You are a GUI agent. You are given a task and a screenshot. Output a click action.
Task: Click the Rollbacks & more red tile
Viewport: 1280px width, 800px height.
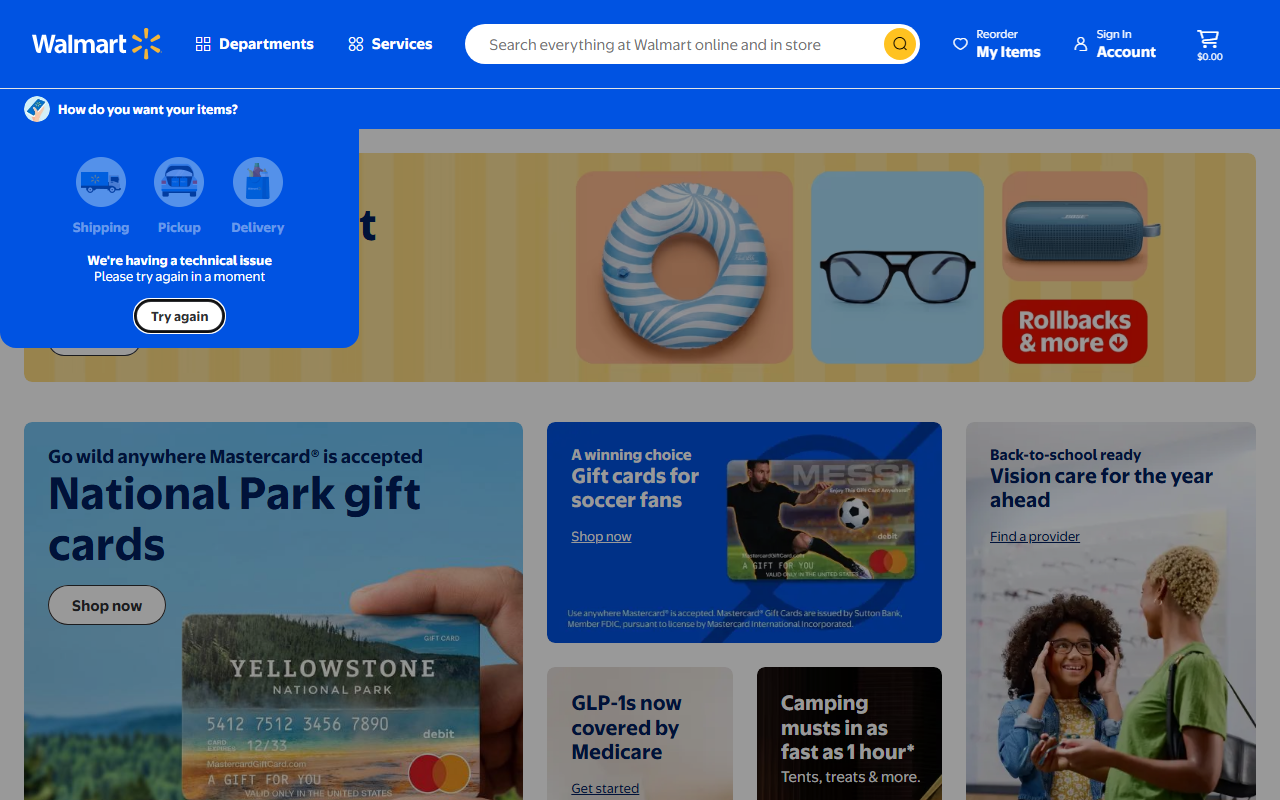coord(1075,331)
